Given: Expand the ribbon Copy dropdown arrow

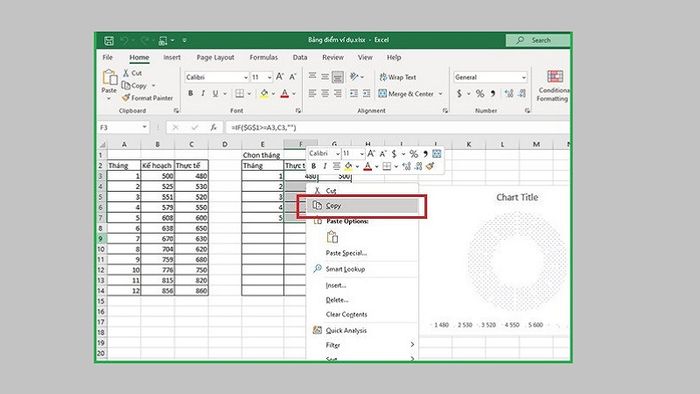Looking at the screenshot, I should point(154,85).
